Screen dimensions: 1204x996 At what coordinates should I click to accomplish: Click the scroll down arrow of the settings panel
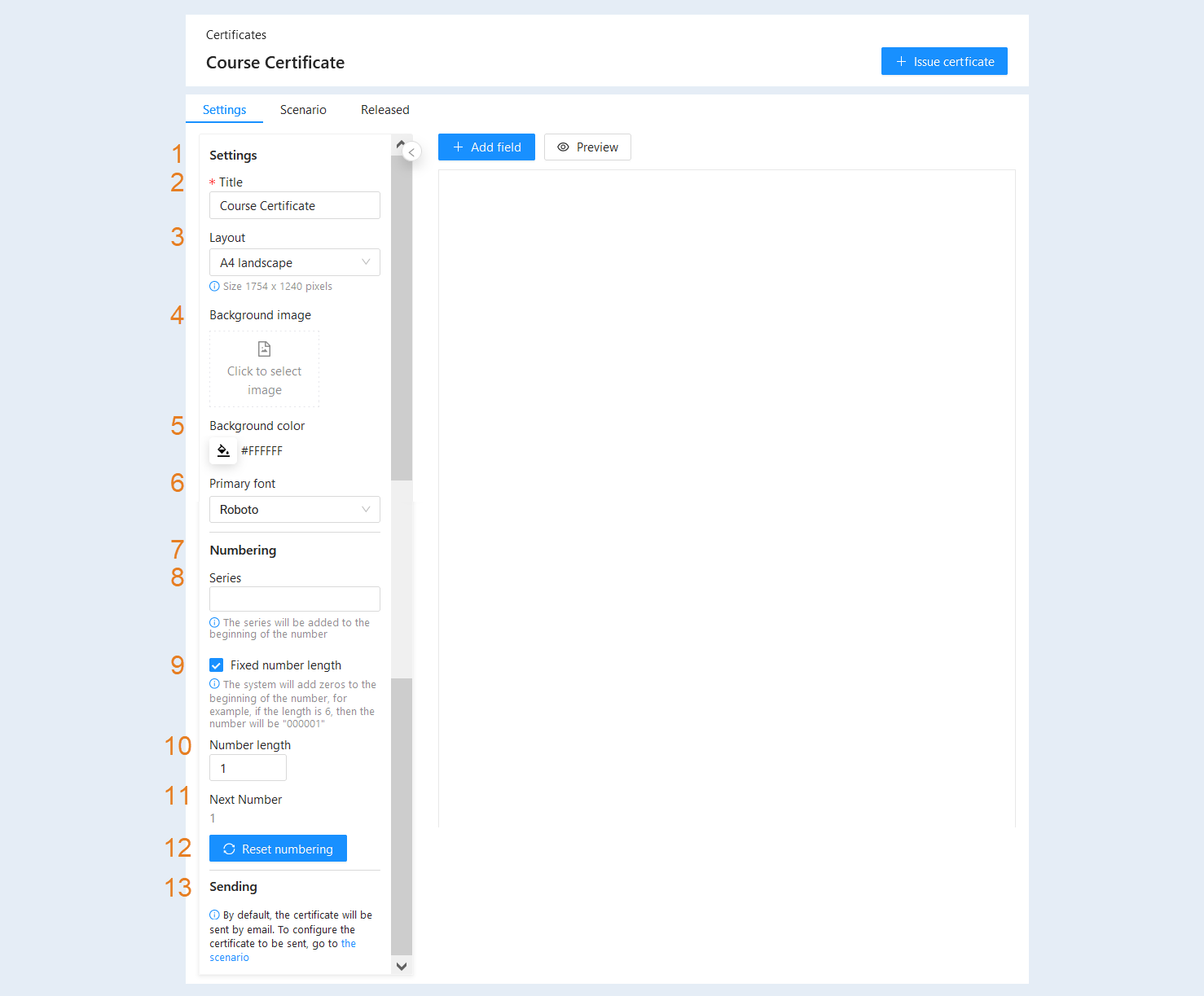402,966
